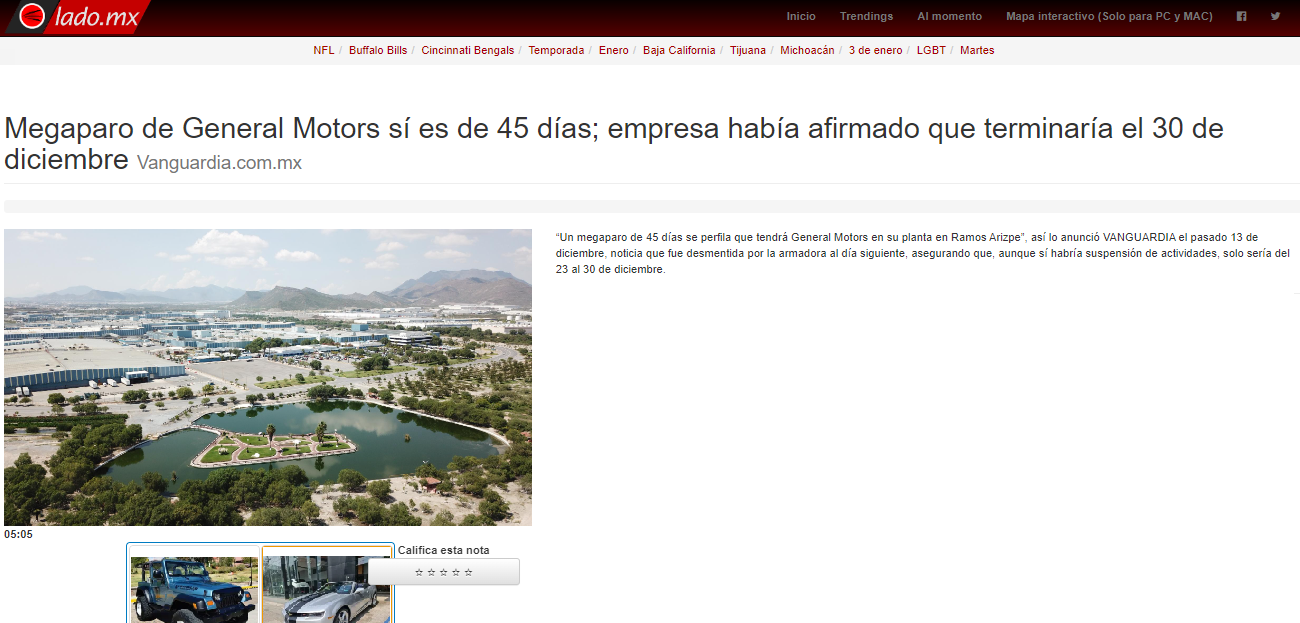The width and height of the screenshot is (1300, 623).
Task: Open Mapa interactivo (Solo para PC y MAC)
Action: pos(1109,16)
